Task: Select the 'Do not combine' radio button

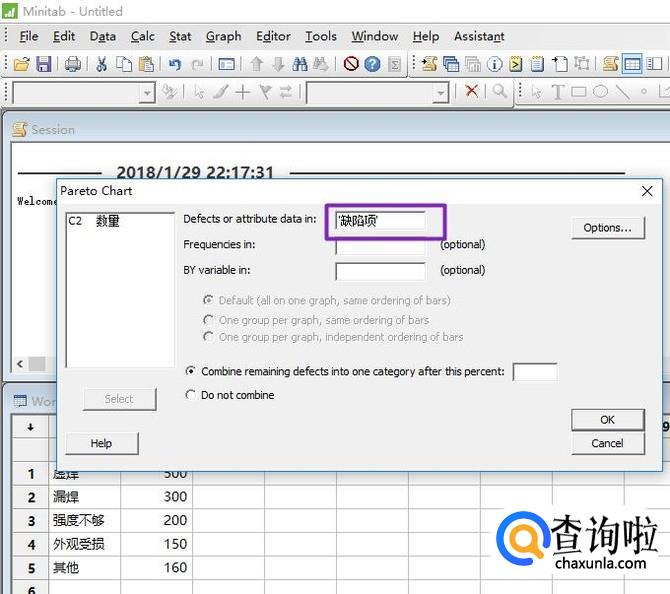Action: pos(191,394)
